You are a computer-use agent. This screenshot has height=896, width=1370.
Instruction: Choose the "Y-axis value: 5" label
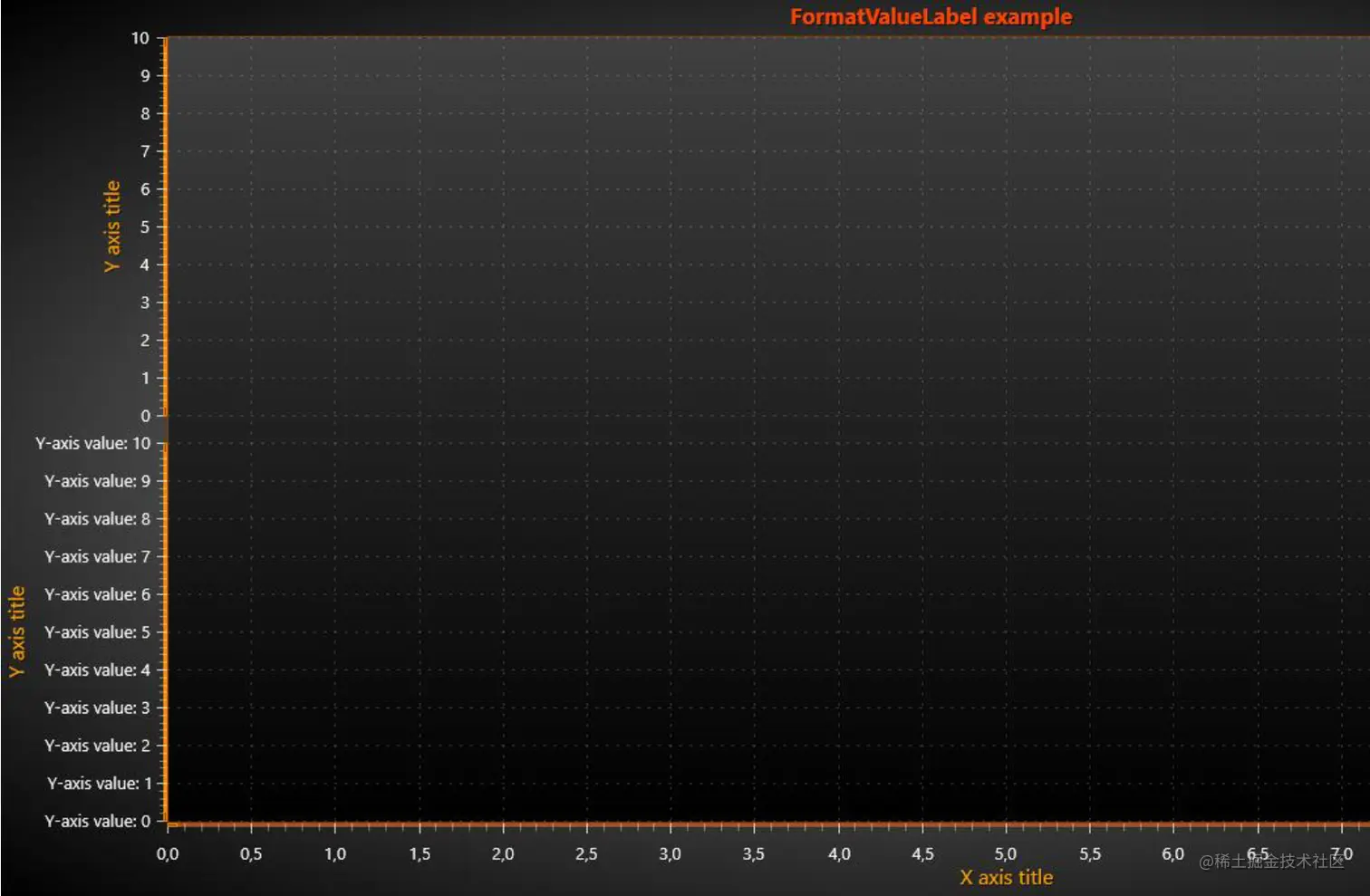98,632
